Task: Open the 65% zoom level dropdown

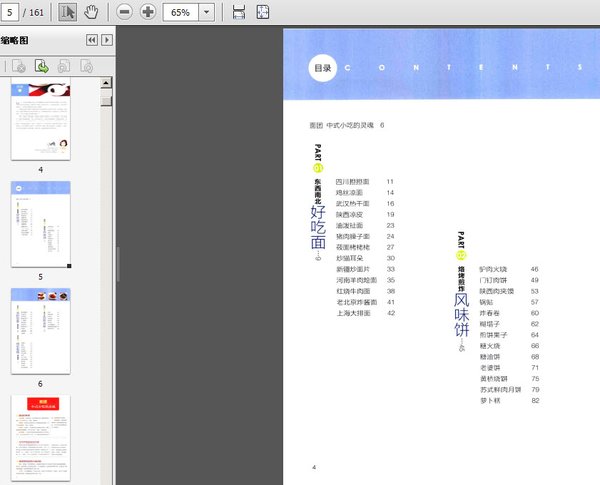Action: click(207, 12)
